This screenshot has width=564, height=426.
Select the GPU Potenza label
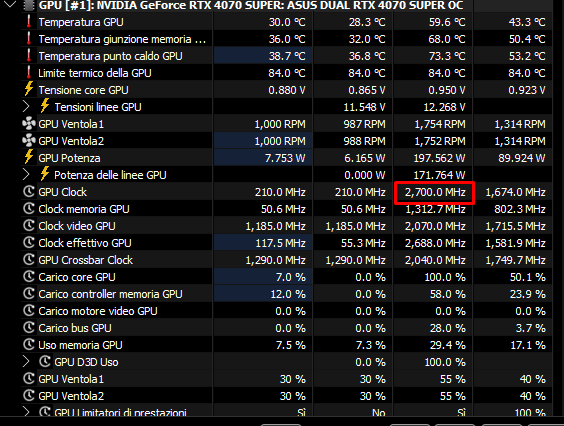point(69,158)
